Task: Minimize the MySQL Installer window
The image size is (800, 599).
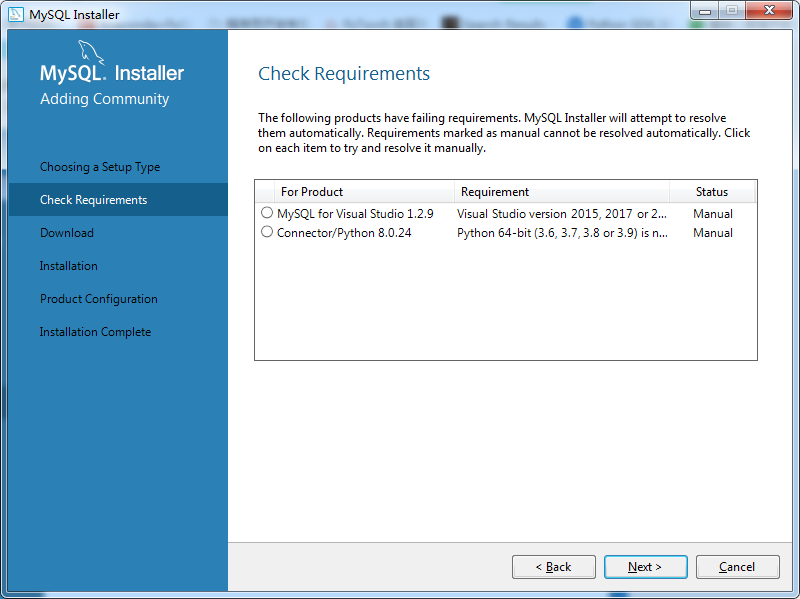Action: click(705, 11)
